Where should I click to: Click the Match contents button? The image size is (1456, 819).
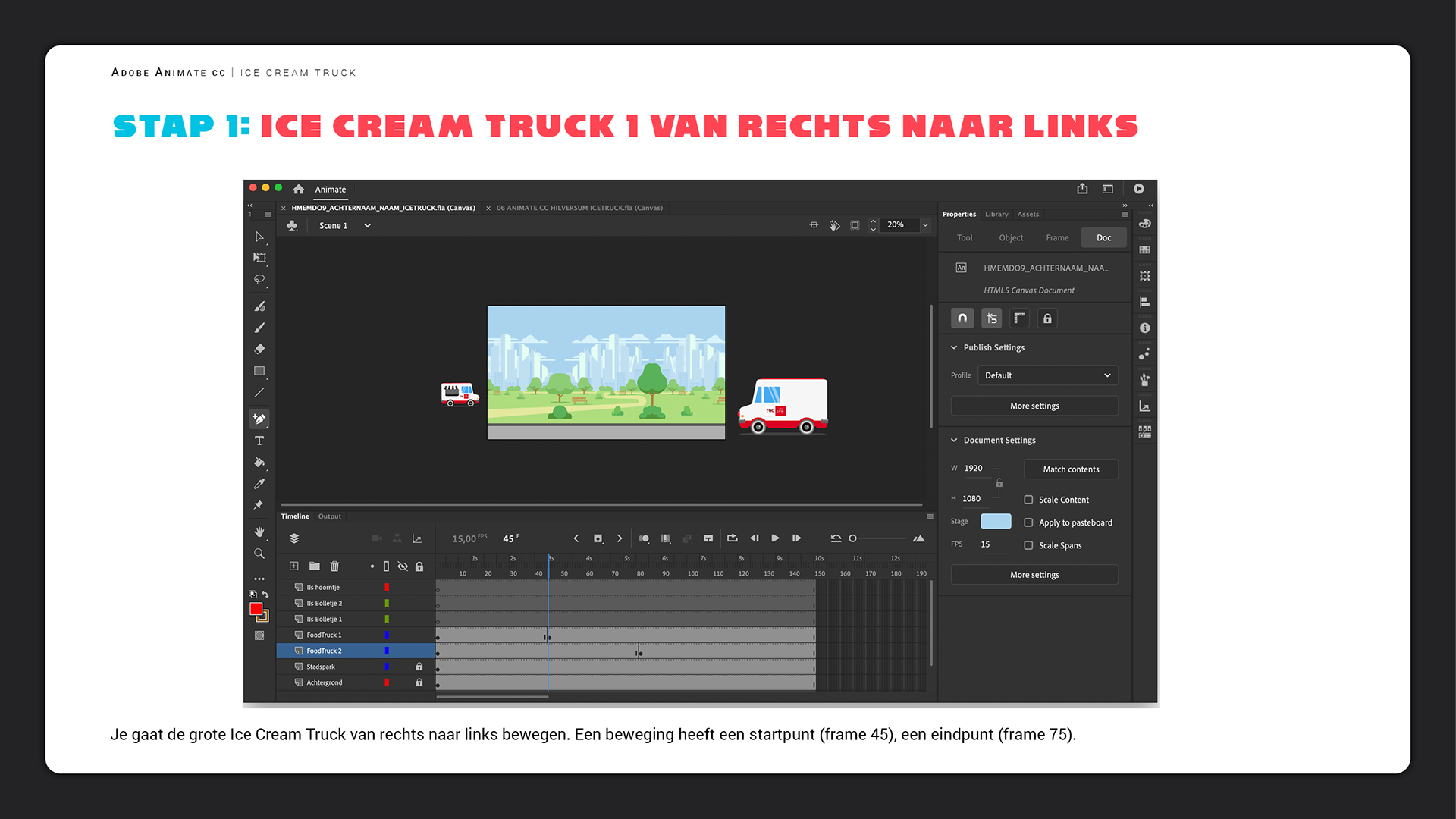pyautogui.click(x=1070, y=469)
